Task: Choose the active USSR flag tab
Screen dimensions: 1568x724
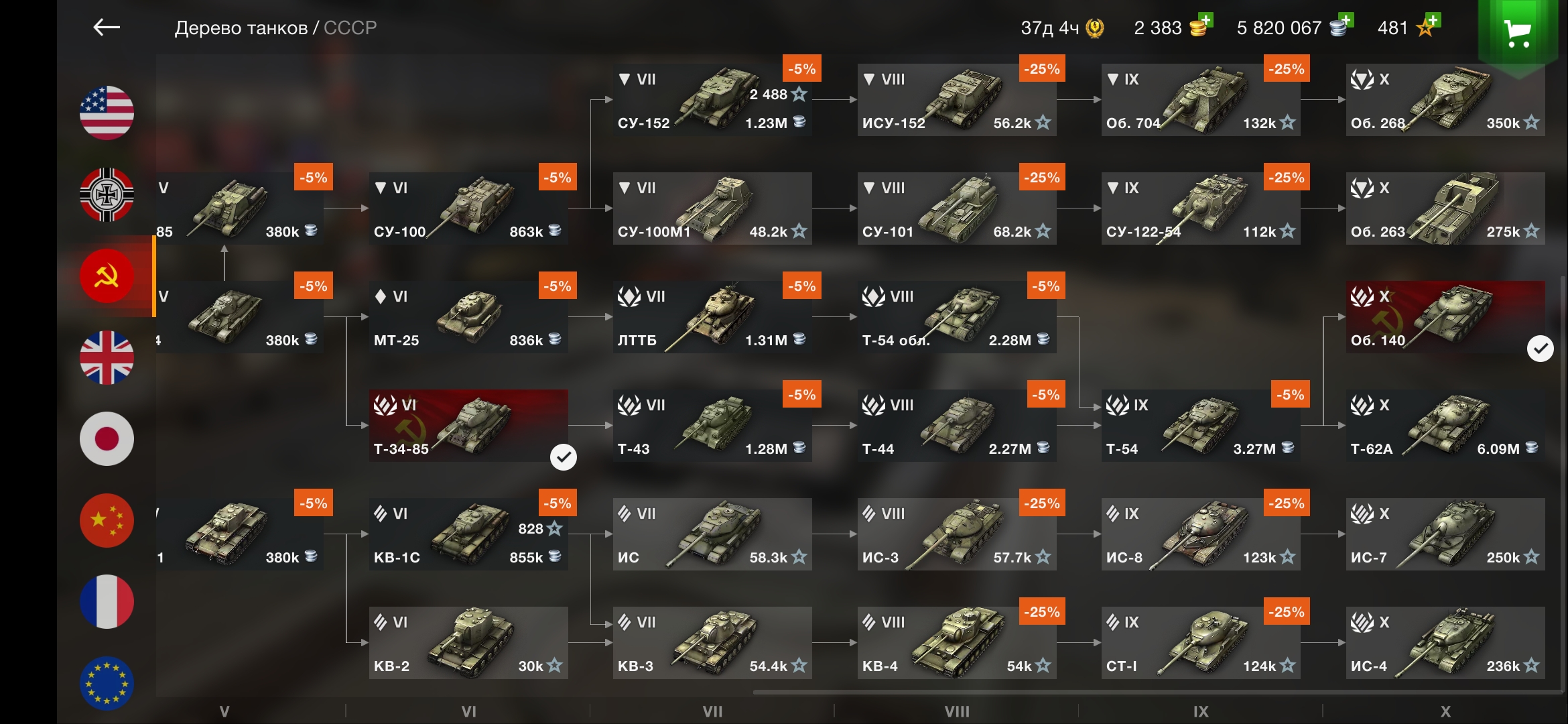Action: tap(107, 276)
